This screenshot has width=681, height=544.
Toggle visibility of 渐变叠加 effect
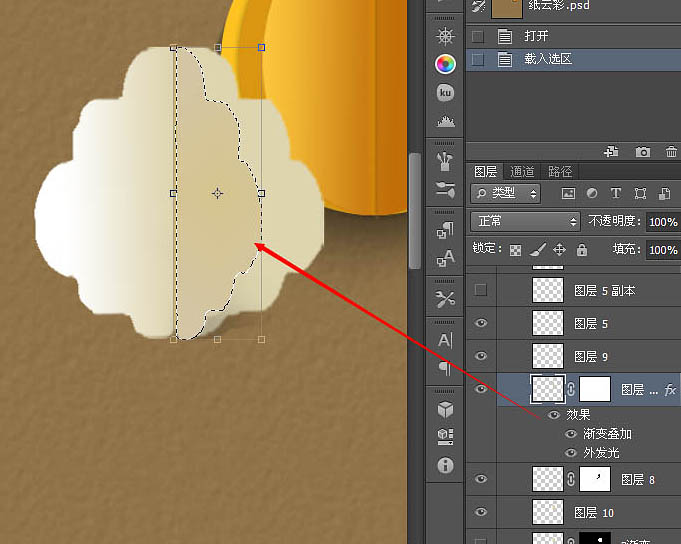tap(571, 434)
